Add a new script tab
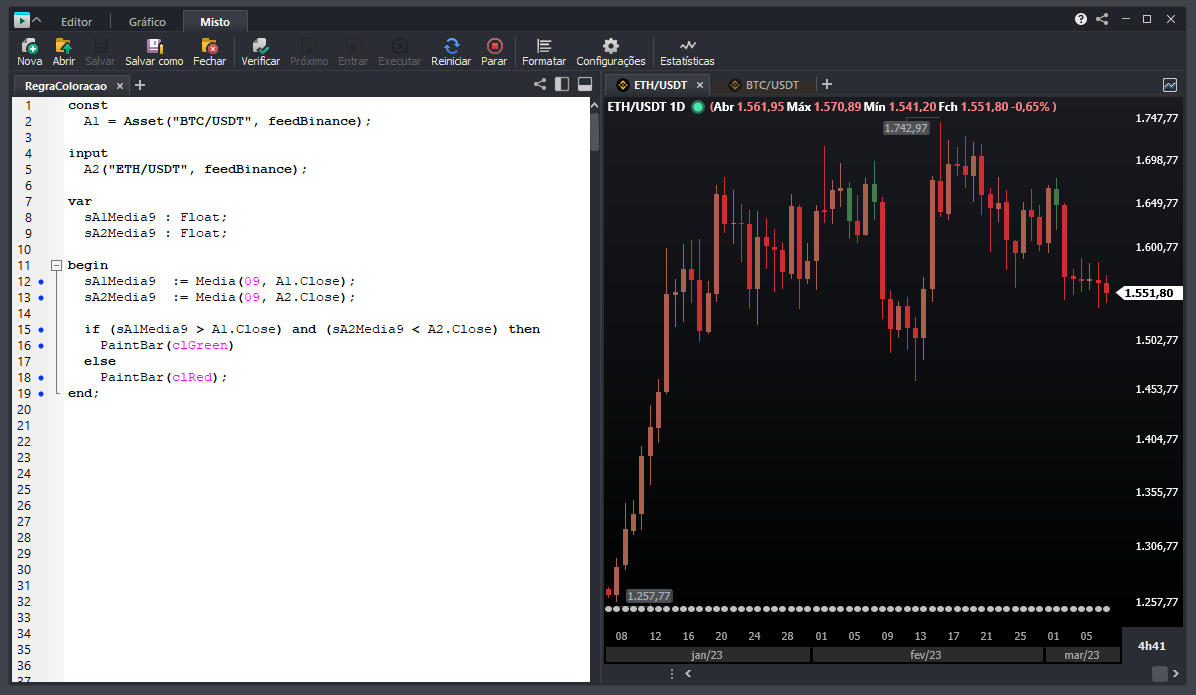The height and width of the screenshot is (695, 1196). click(140, 85)
